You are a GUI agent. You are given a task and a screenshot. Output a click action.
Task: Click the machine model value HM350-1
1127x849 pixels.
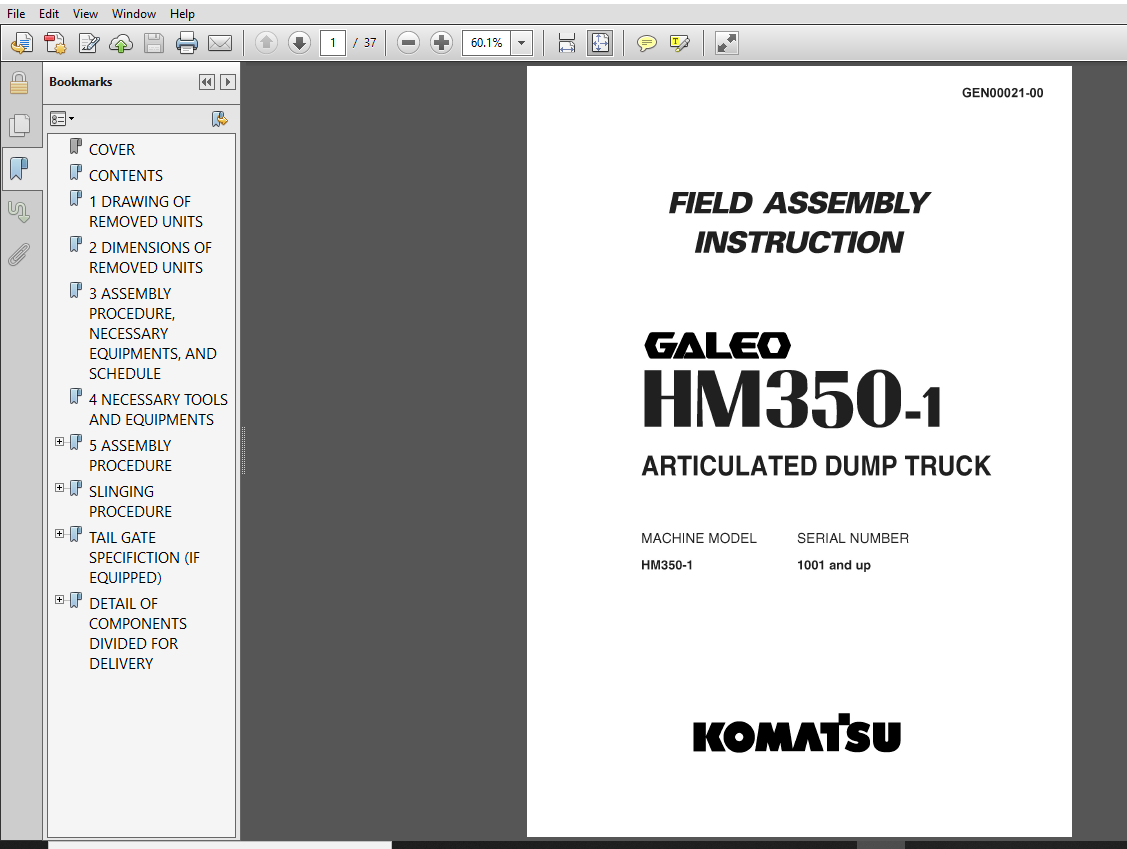pyautogui.click(x=666, y=565)
